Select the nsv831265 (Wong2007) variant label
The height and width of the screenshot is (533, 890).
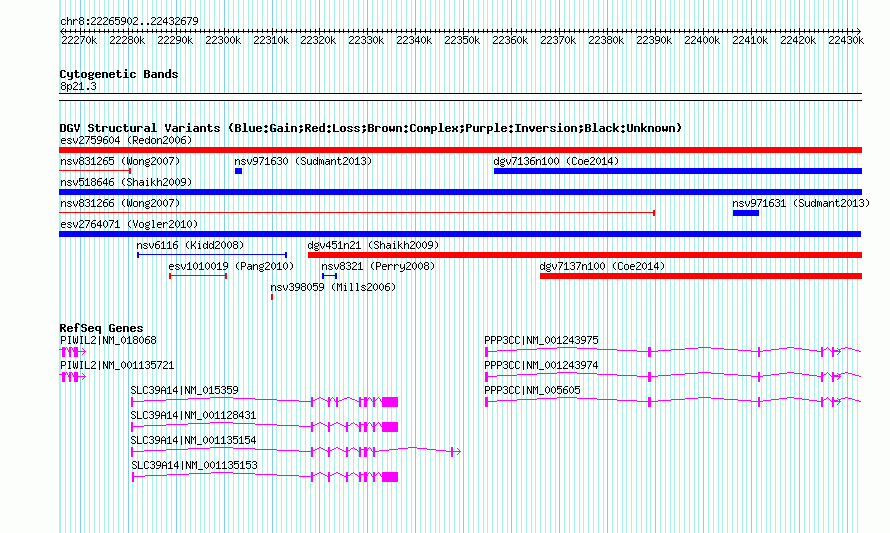click(x=120, y=161)
